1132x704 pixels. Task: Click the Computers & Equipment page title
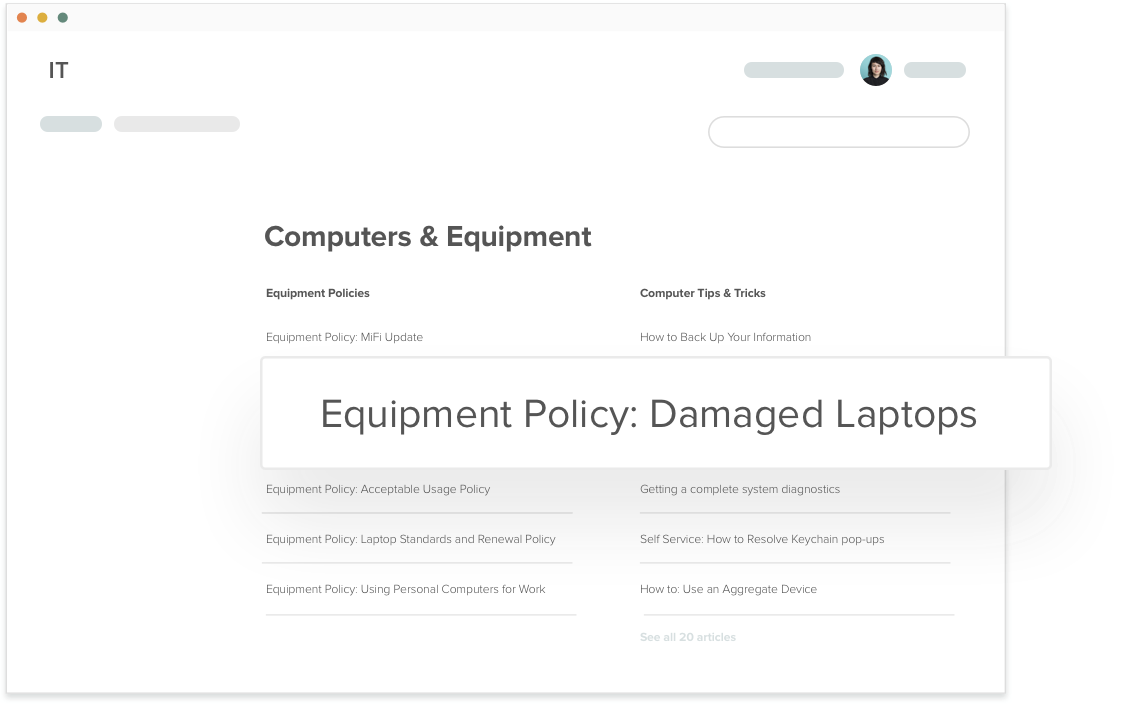point(427,237)
